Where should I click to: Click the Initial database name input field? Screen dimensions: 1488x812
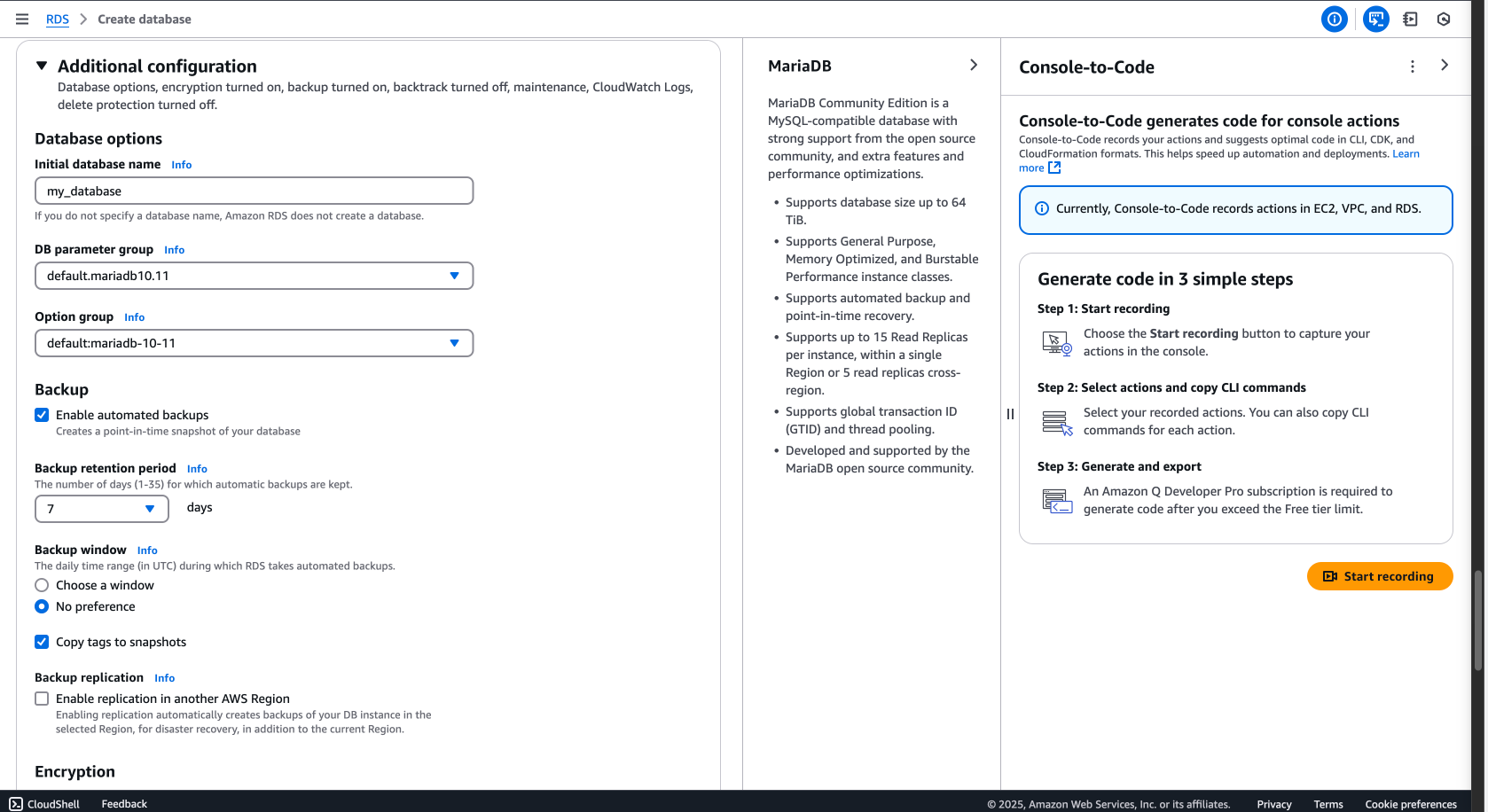tap(254, 191)
